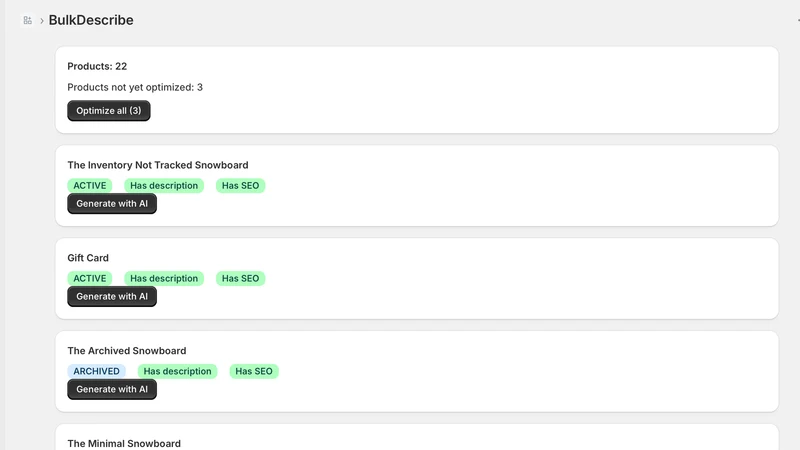Click the BulkDescribe page title
The image size is (800, 450).
pos(91,20)
